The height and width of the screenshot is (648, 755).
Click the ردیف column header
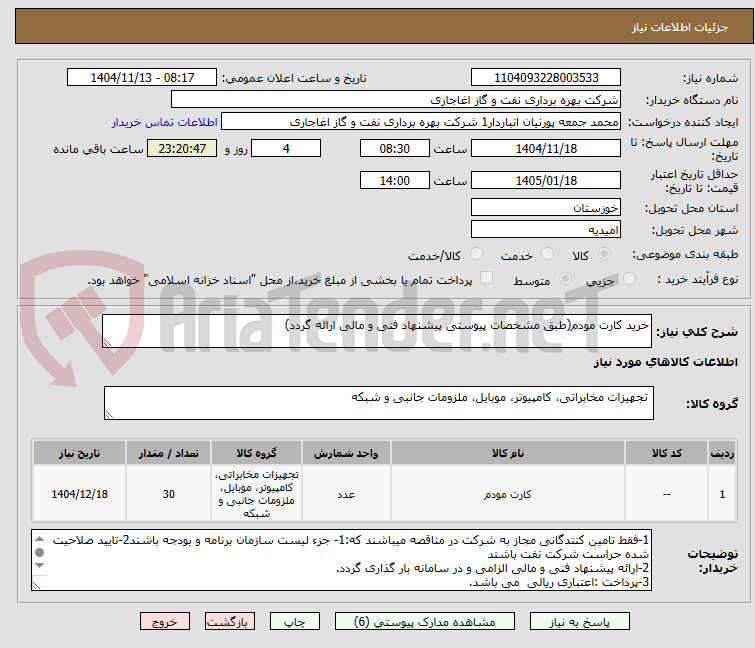[x=722, y=453]
